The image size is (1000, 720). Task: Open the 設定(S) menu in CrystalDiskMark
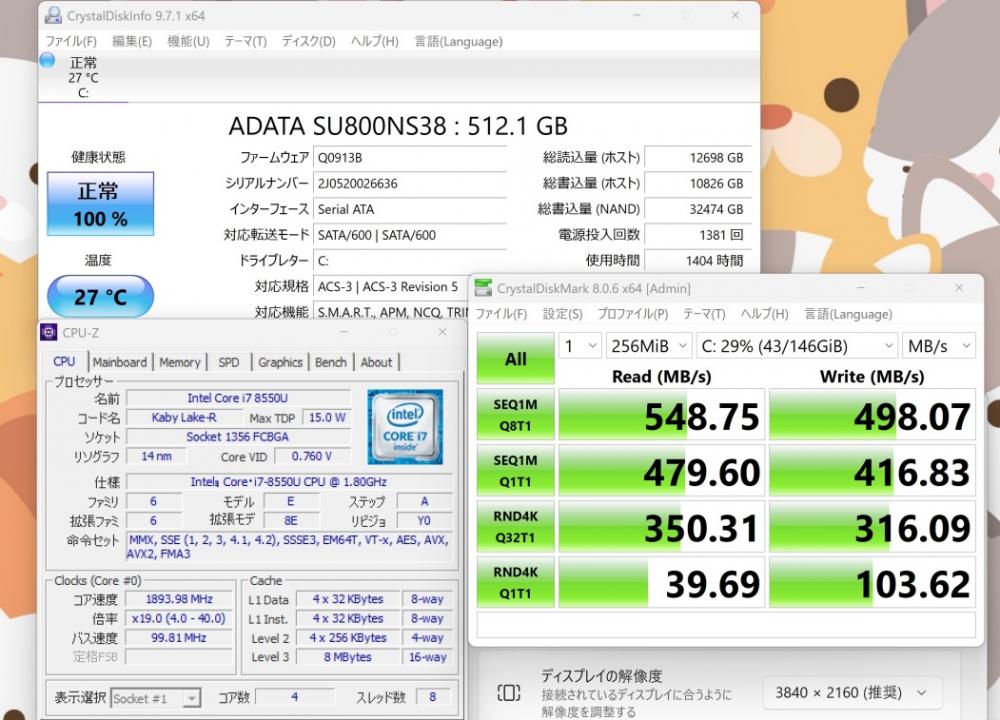click(x=562, y=314)
